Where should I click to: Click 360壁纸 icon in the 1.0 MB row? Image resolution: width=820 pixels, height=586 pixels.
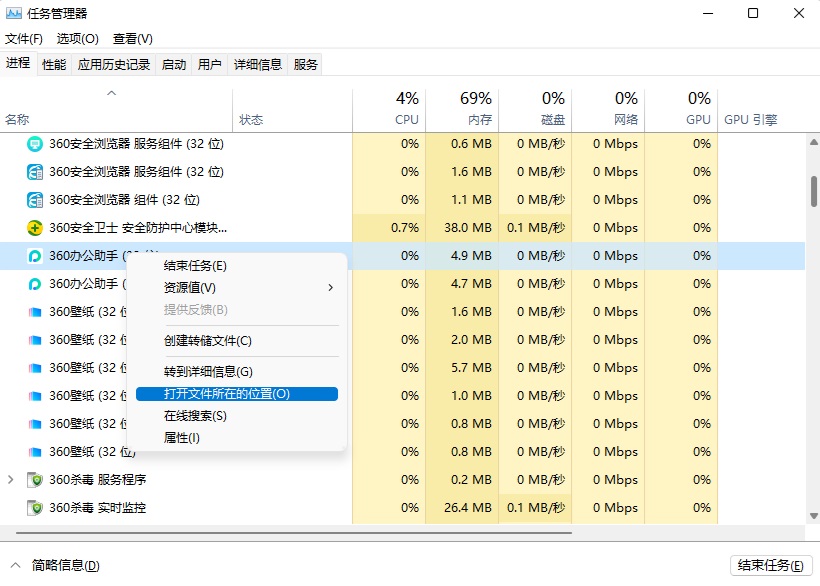(x=35, y=396)
